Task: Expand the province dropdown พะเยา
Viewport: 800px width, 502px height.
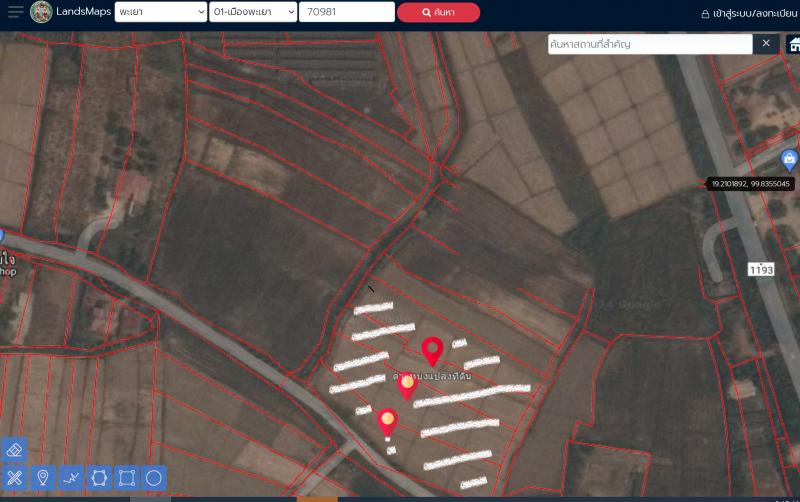Action: tap(159, 12)
